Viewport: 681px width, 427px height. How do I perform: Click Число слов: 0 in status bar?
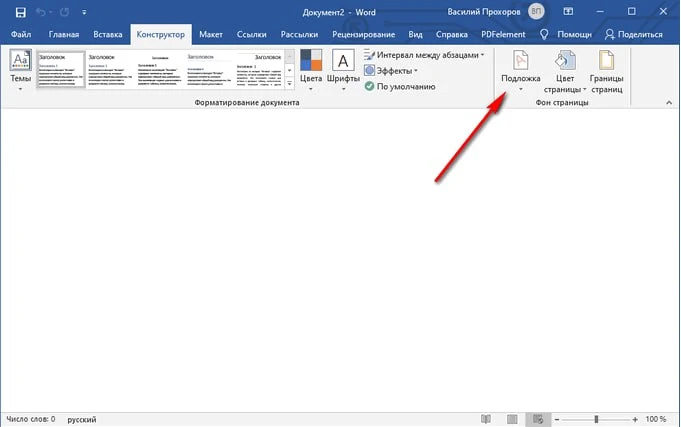tap(31, 419)
